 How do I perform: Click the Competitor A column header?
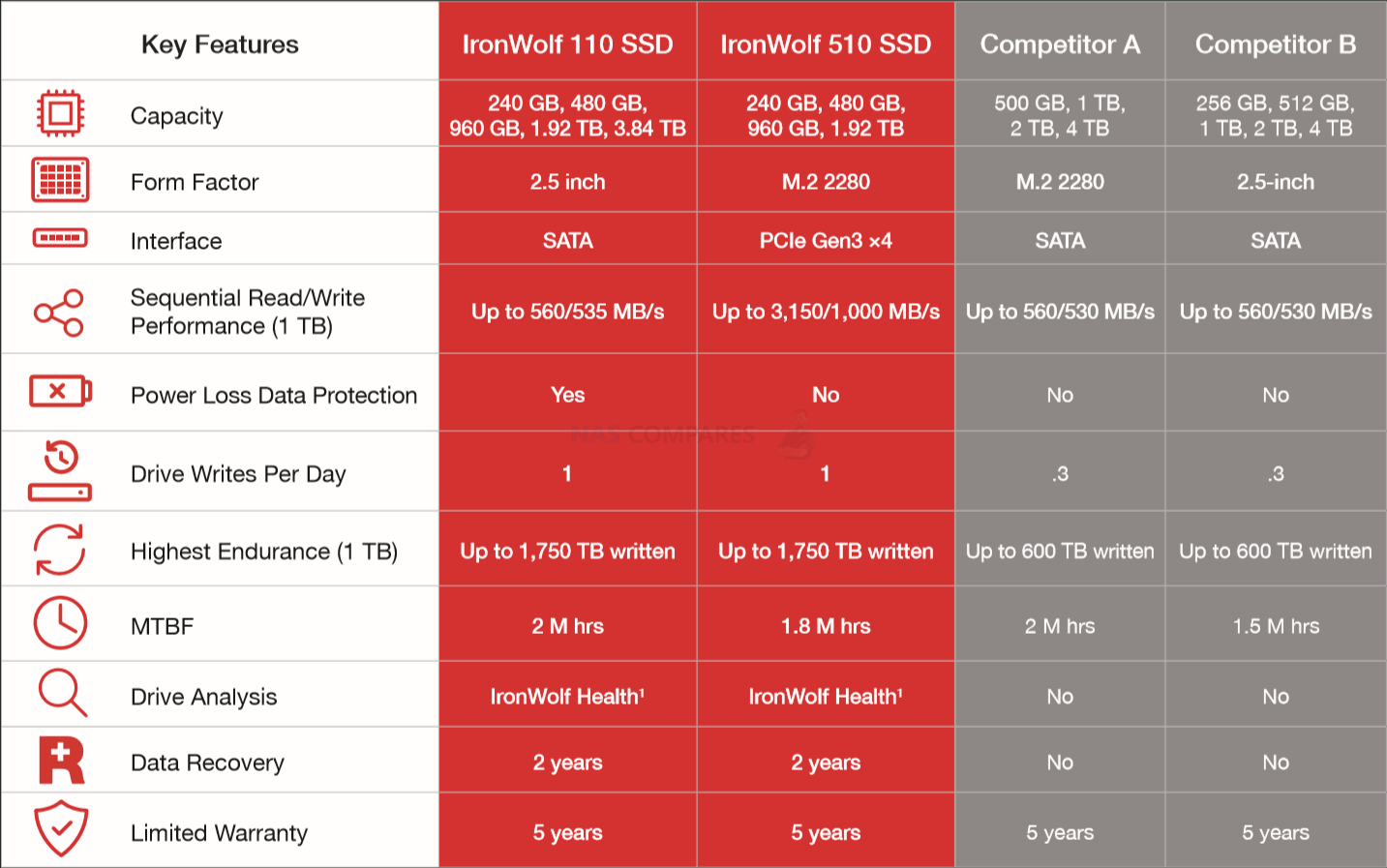[1060, 44]
